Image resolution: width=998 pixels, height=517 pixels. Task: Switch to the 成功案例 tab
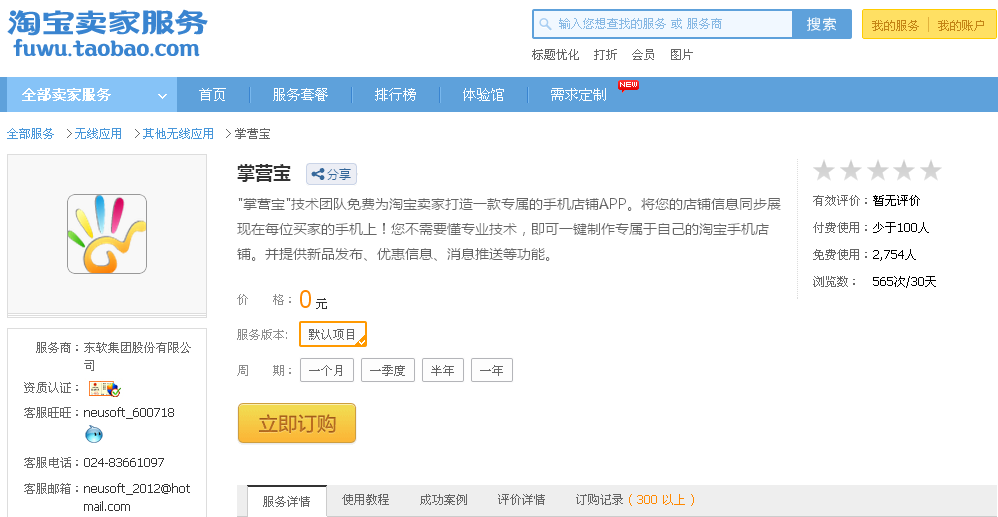(x=444, y=500)
